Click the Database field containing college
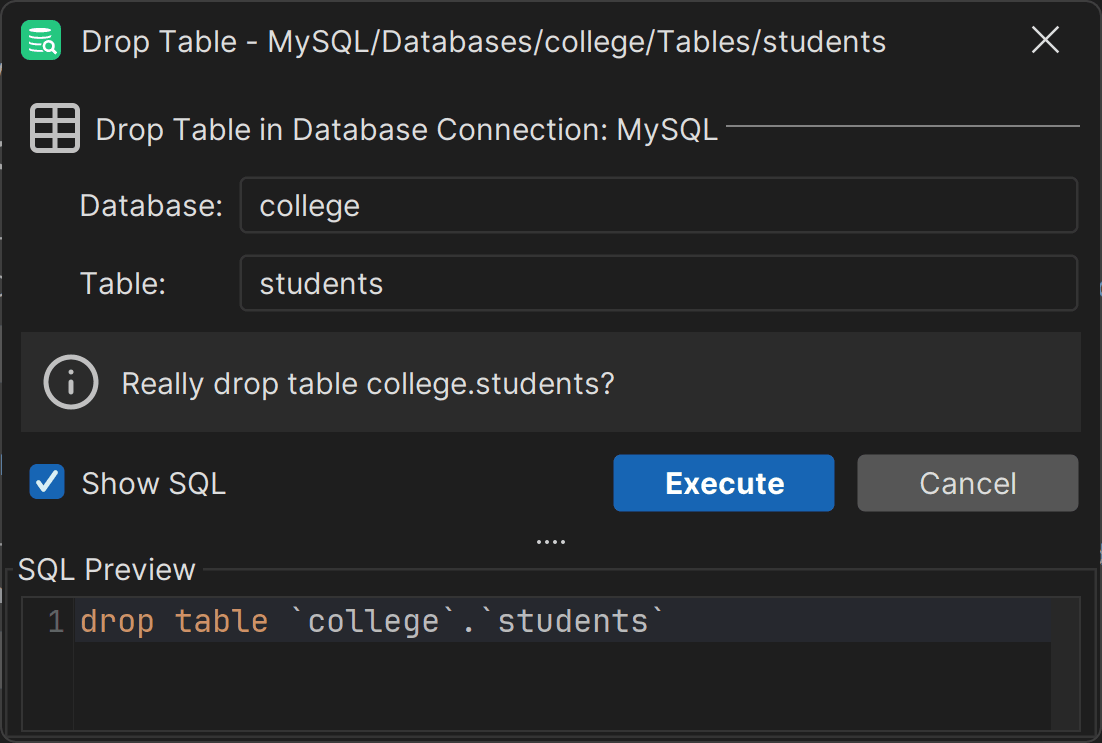Image resolution: width=1102 pixels, height=743 pixels. (659, 205)
